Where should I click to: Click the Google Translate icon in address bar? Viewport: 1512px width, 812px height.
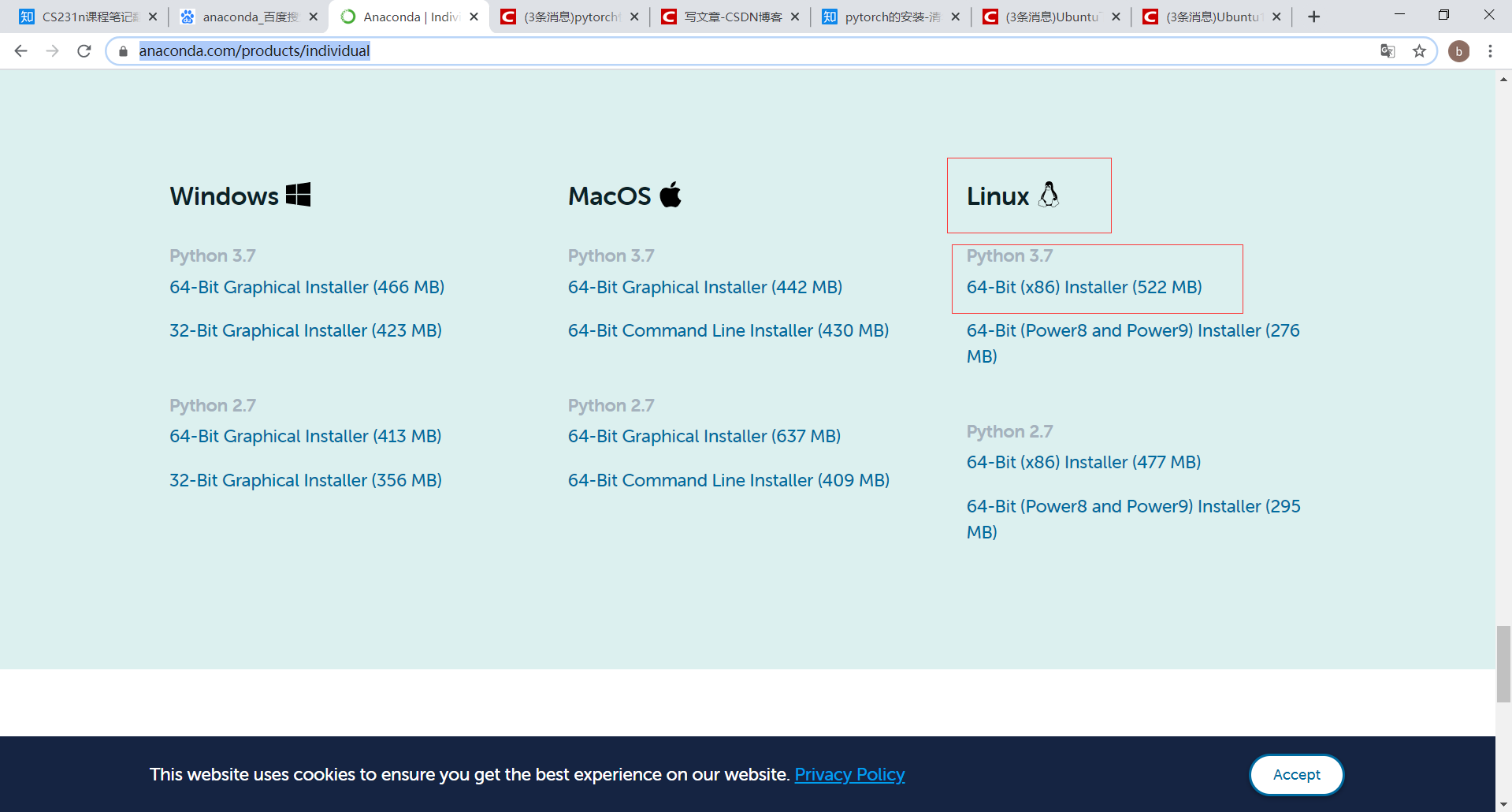(x=1388, y=50)
